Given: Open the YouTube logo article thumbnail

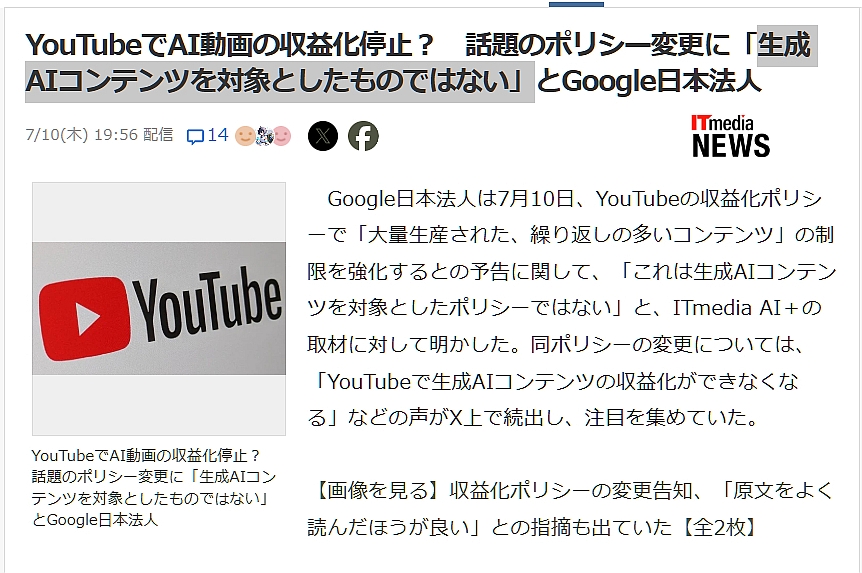Looking at the screenshot, I should [159, 308].
